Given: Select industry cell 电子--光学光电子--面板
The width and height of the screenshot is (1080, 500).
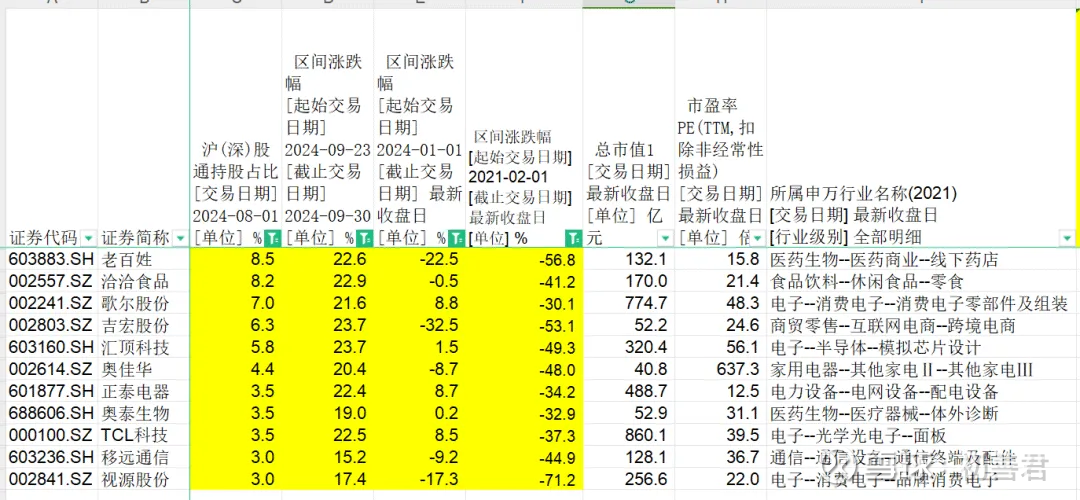Looking at the screenshot, I should 858,436.
